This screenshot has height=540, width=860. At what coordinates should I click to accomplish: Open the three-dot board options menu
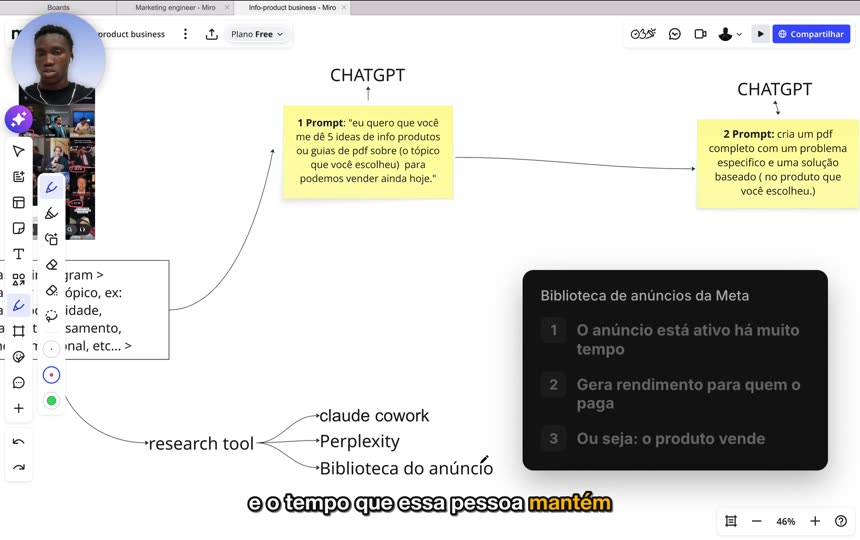tap(185, 34)
